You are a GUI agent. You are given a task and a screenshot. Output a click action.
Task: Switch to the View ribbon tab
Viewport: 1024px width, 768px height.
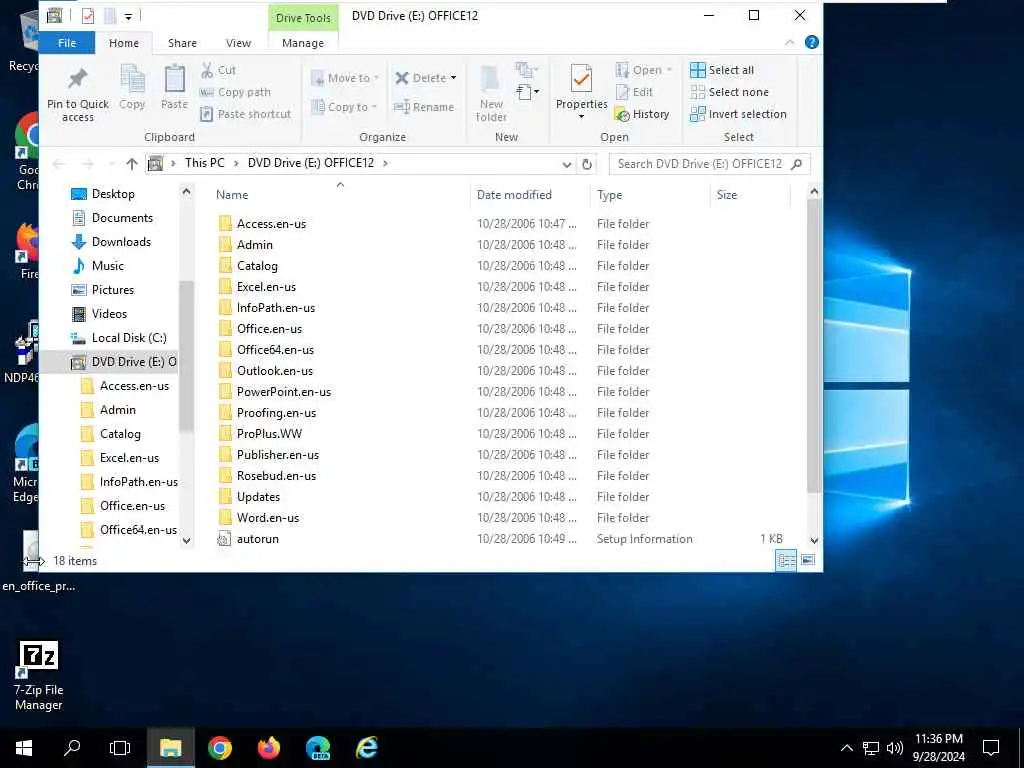point(238,43)
